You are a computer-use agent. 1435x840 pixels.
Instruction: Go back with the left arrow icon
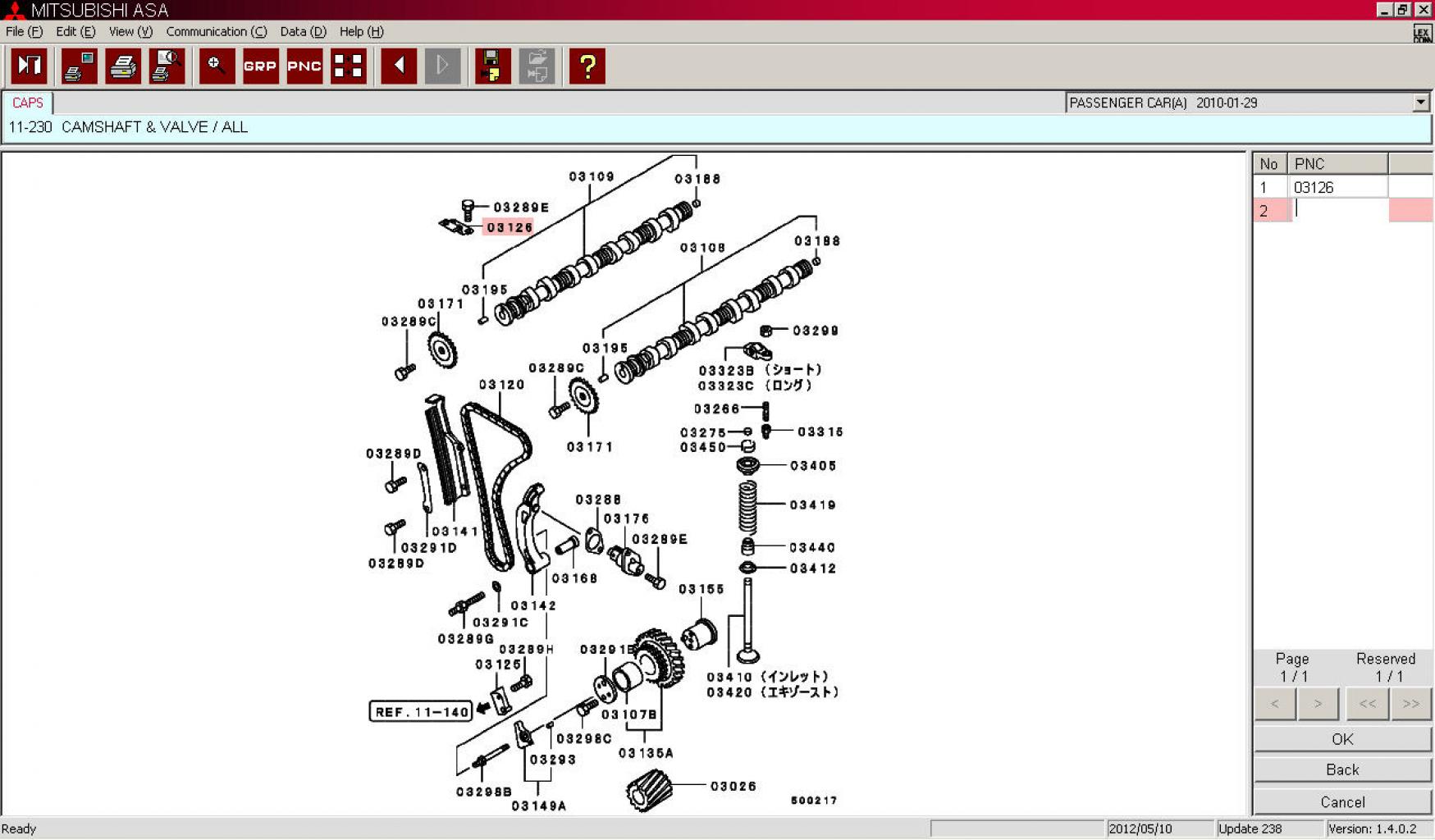pos(399,66)
